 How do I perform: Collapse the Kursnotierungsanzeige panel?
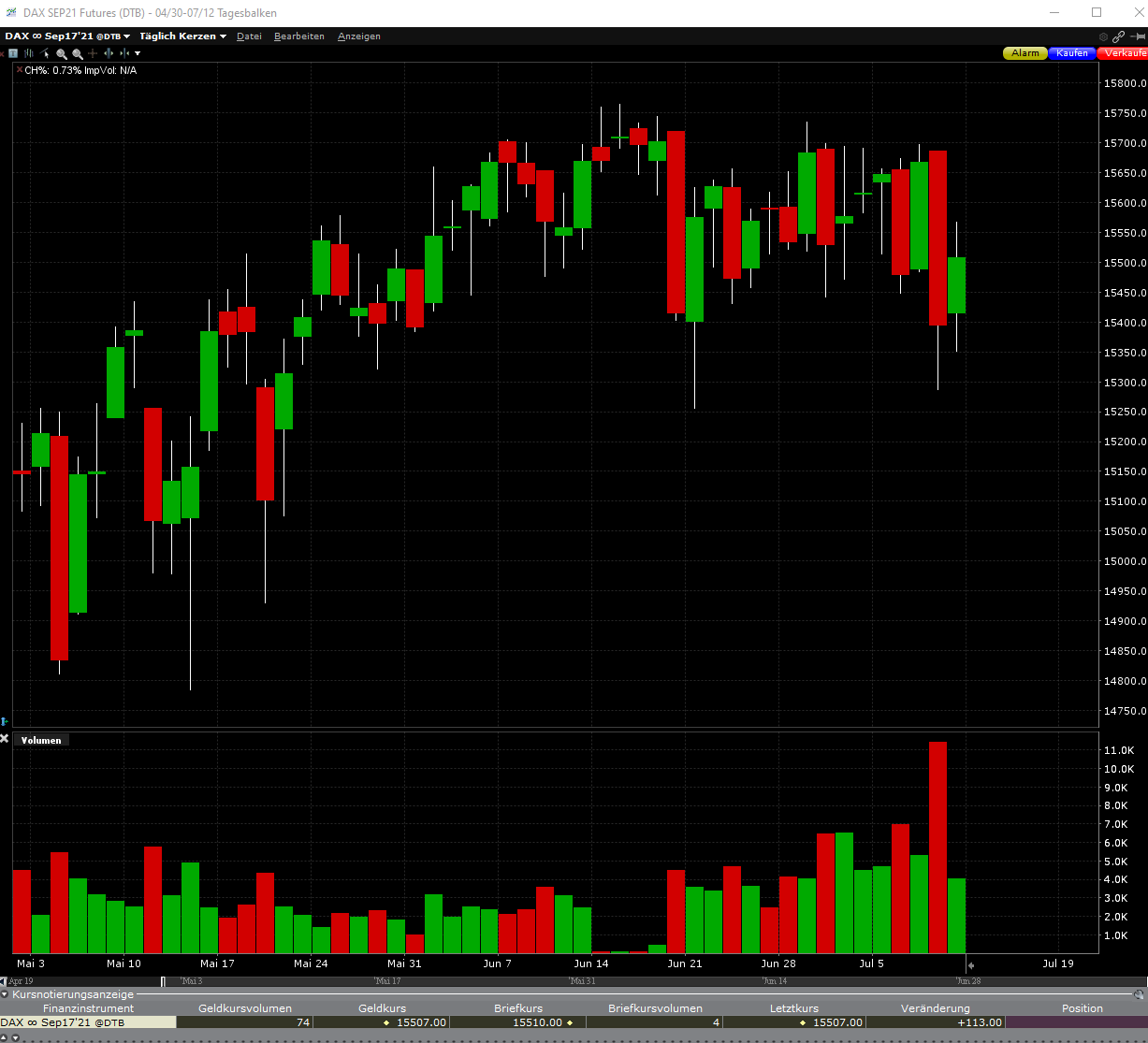pyautogui.click(x=5, y=994)
